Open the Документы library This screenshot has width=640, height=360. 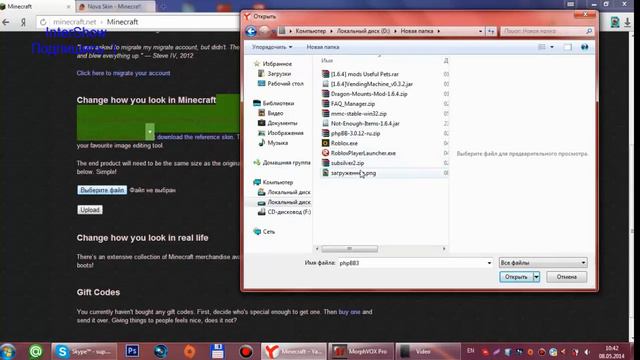tap(282, 123)
